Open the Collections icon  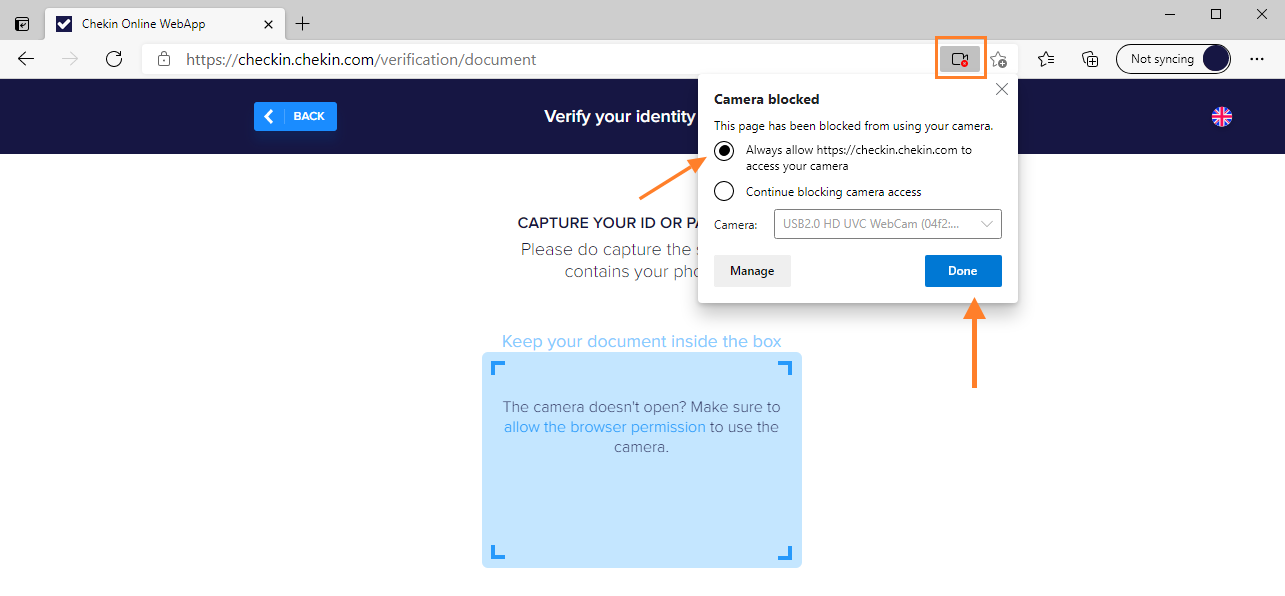point(1091,59)
